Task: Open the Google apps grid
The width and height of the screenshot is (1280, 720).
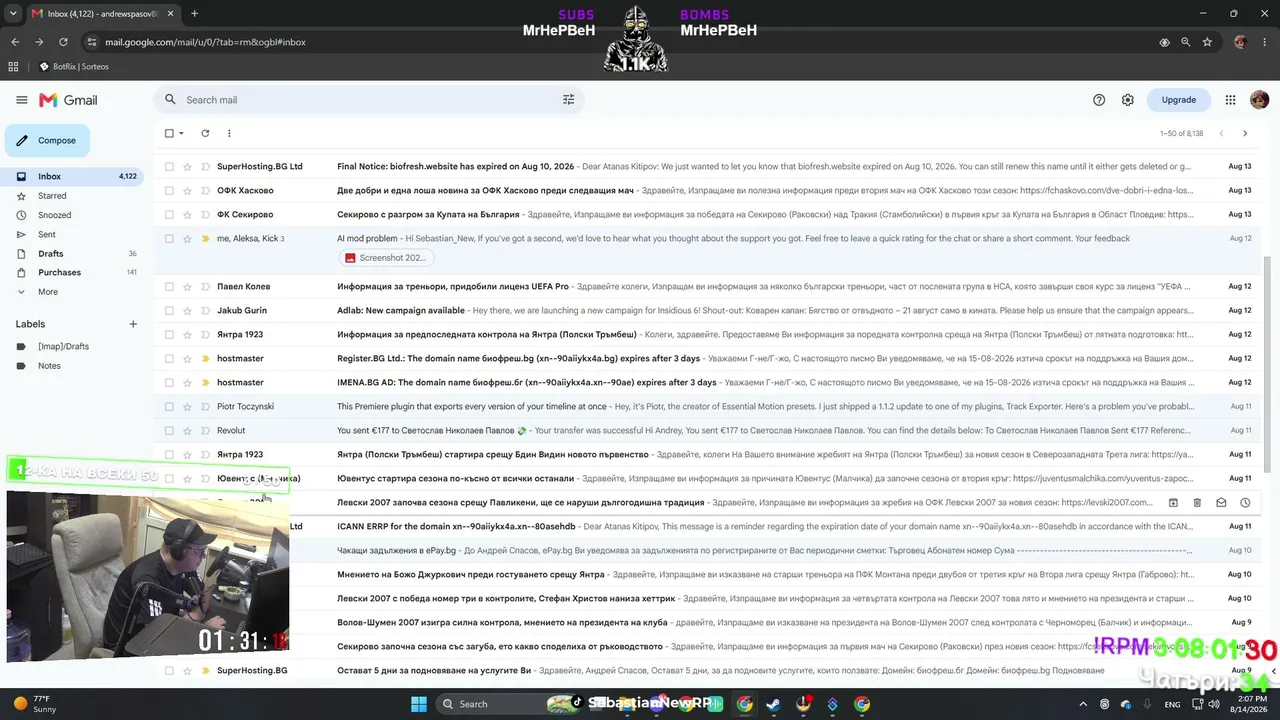Action: click(1231, 100)
